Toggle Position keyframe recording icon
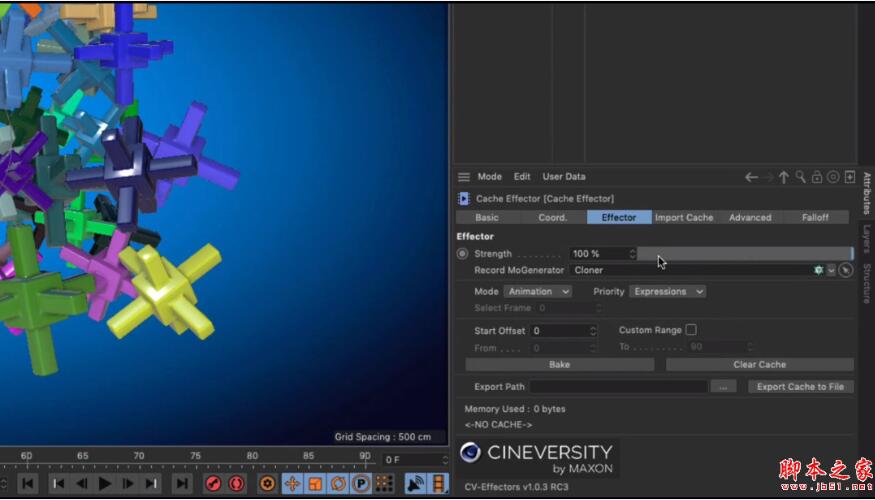The image size is (875, 500). point(292,483)
